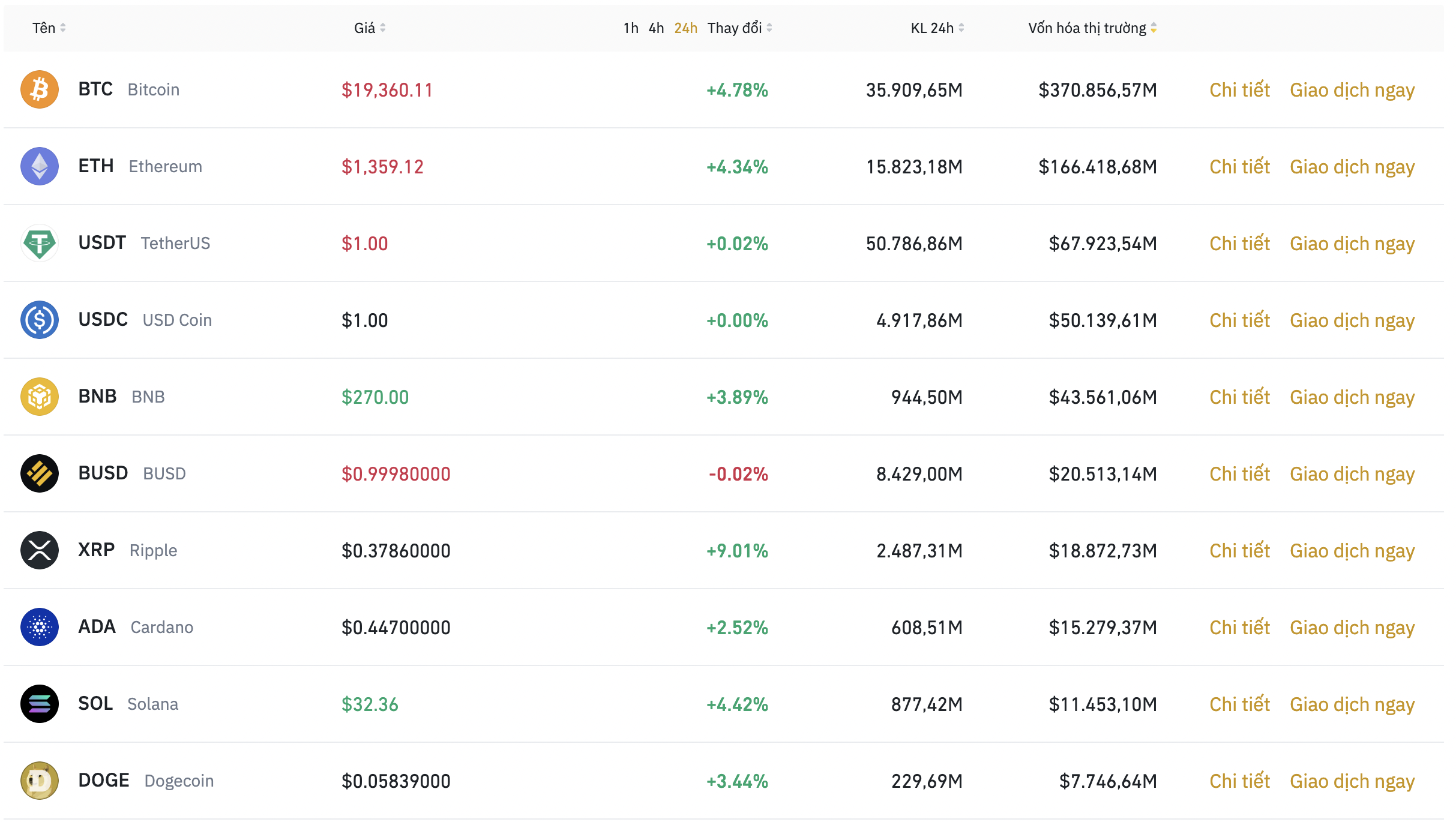Click USDT volume 50.786,86M
This screenshot has height=822, width=1456.
(914, 244)
